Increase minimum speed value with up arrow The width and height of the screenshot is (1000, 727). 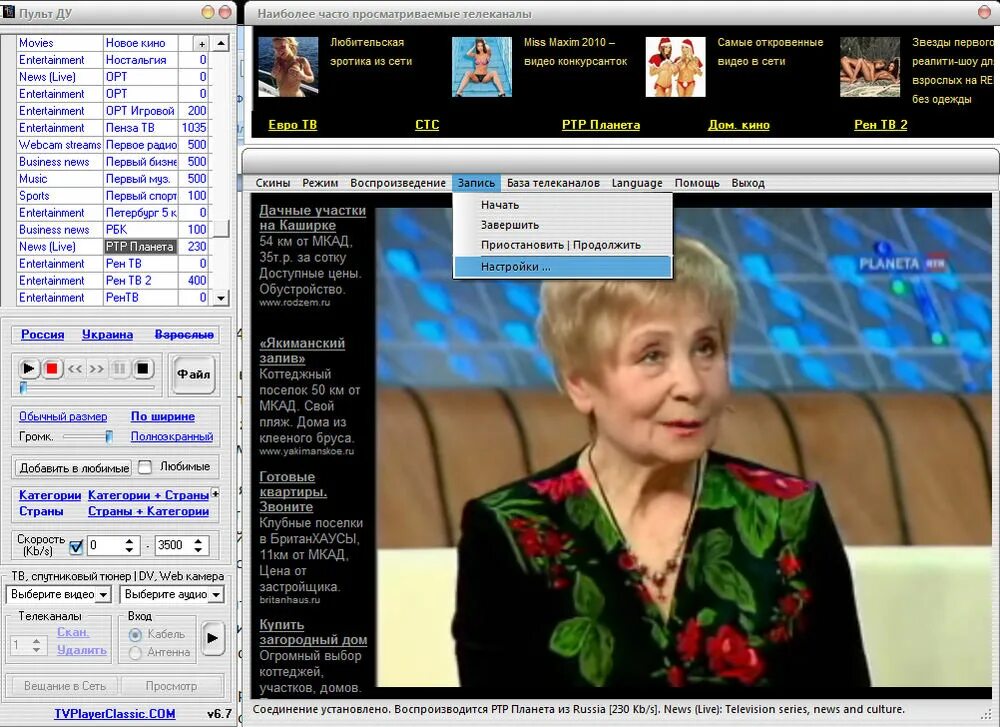point(129,541)
